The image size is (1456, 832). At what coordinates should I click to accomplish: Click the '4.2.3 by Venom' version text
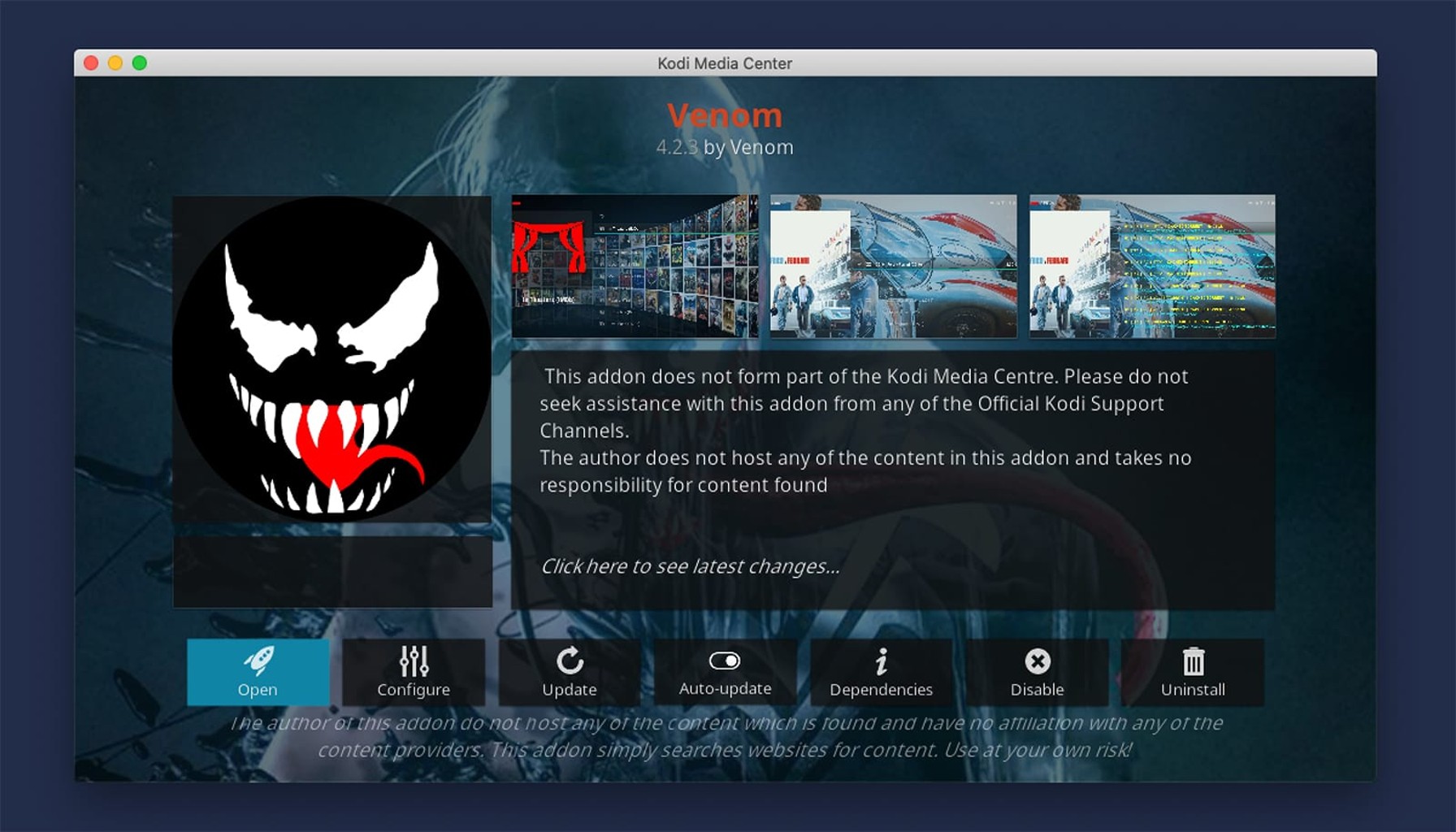click(x=725, y=147)
